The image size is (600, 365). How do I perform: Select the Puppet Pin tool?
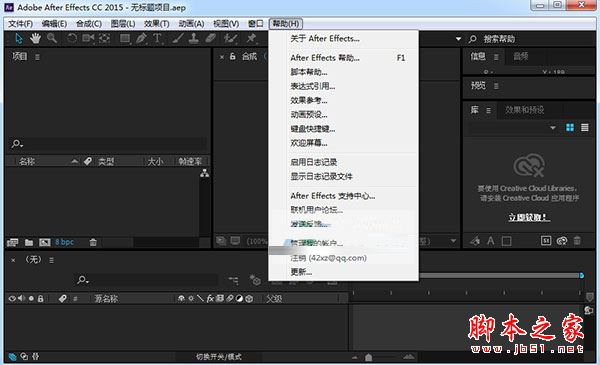coord(251,38)
